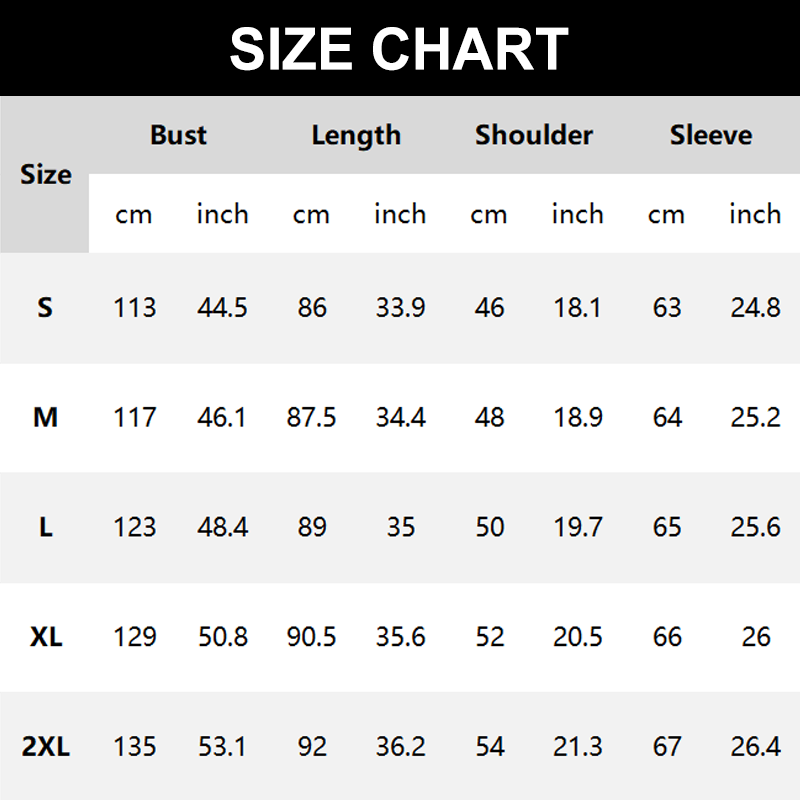Select the M size row label

pyautogui.click(x=45, y=417)
